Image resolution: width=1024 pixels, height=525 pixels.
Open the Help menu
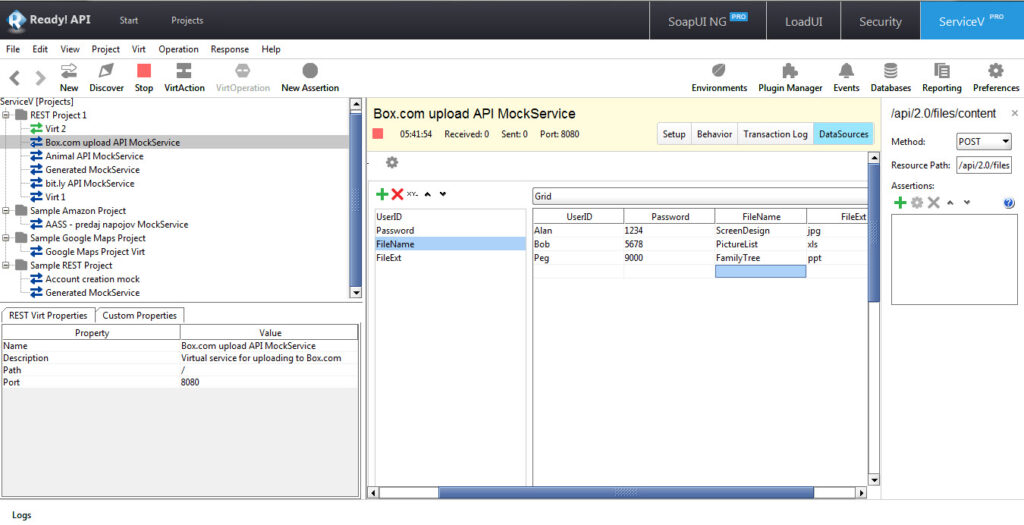tap(271, 49)
